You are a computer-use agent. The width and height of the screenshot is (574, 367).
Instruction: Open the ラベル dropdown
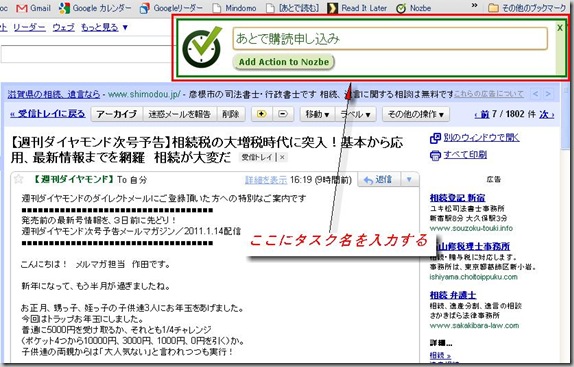[x=355, y=114]
